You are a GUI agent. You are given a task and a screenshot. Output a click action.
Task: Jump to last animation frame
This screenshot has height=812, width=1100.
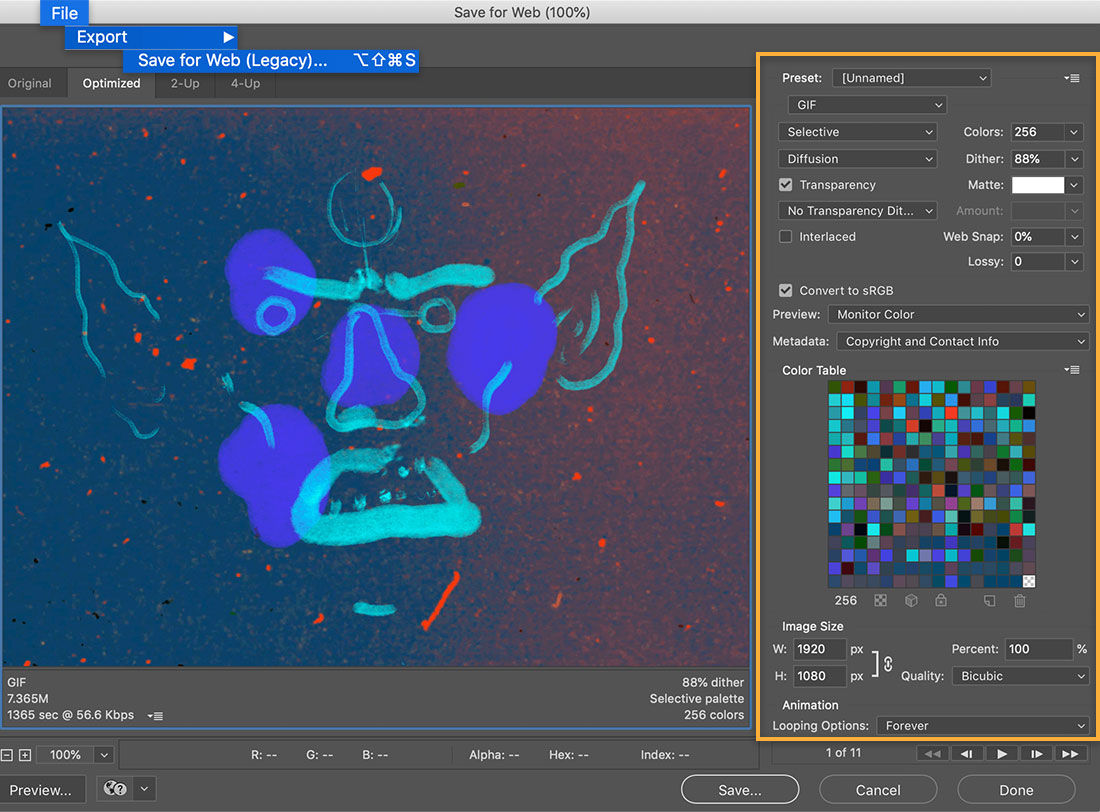[x=1071, y=754]
